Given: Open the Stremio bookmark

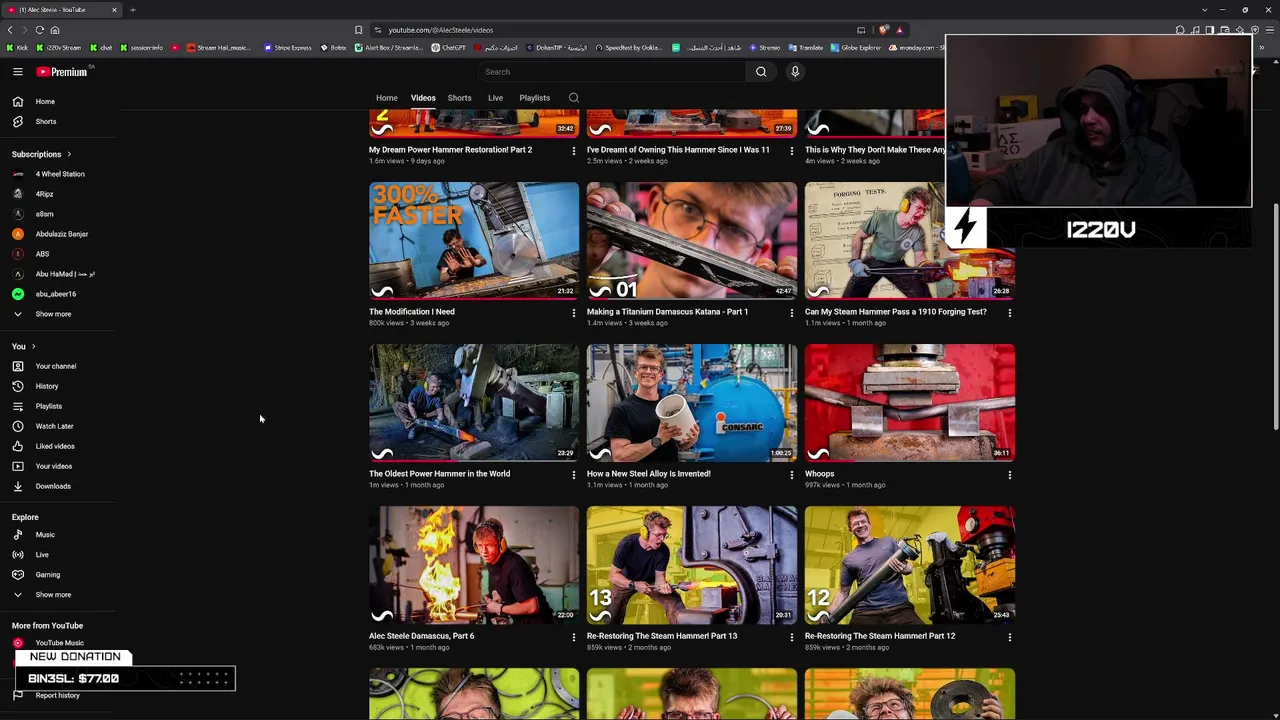Looking at the screenshot, I should [764, 47].
